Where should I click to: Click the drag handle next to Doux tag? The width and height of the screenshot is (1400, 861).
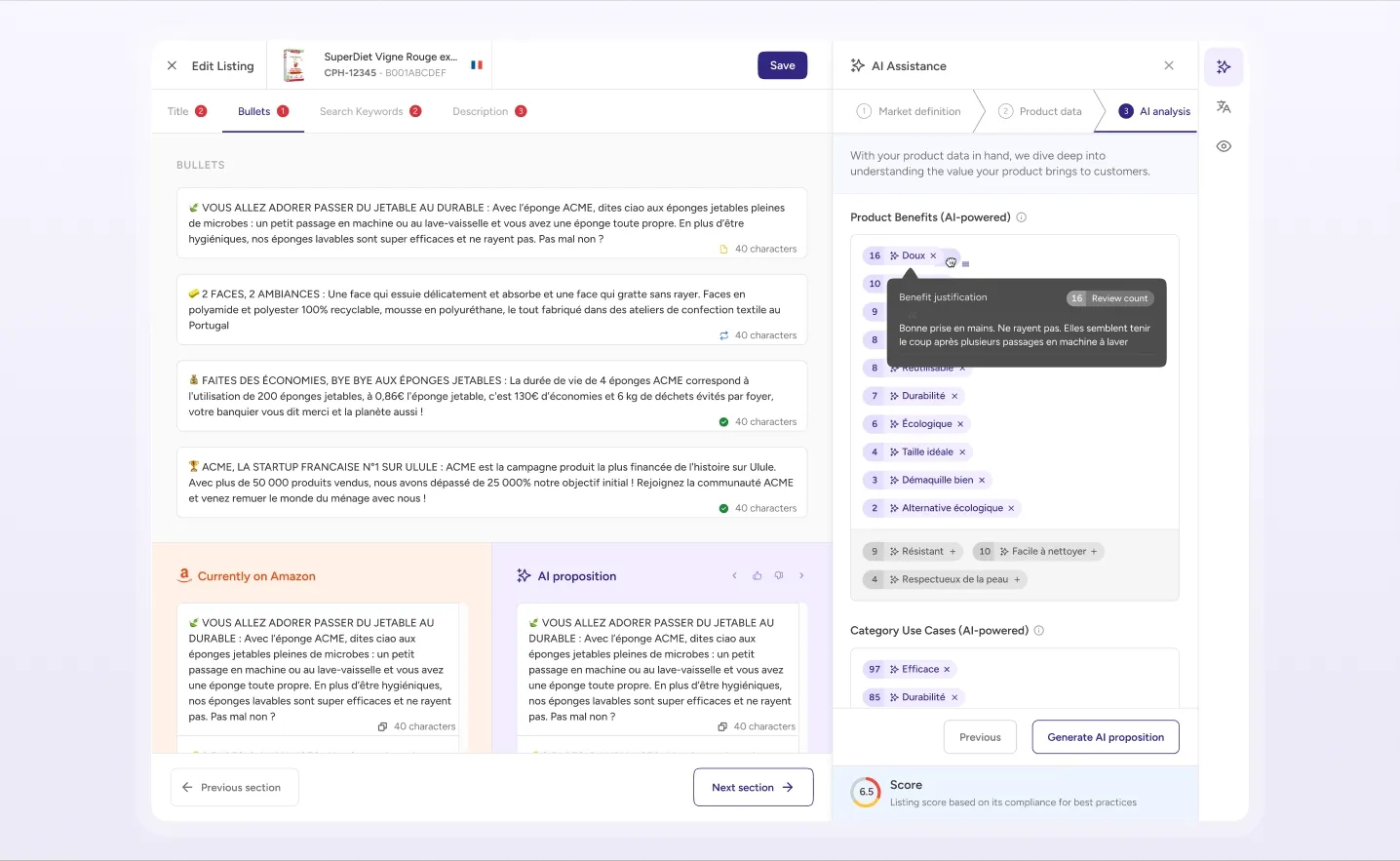(965, 263)
